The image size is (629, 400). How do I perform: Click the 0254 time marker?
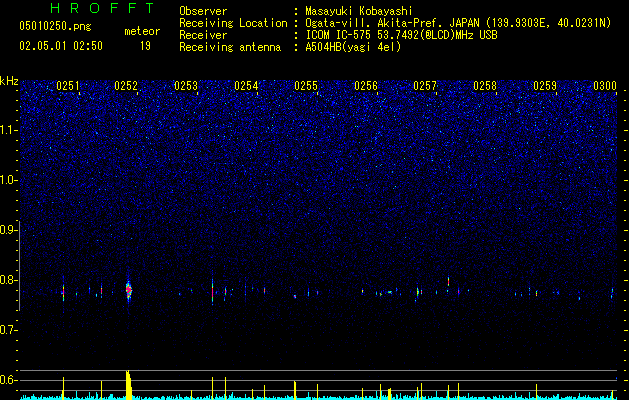[x=246, y=86]
